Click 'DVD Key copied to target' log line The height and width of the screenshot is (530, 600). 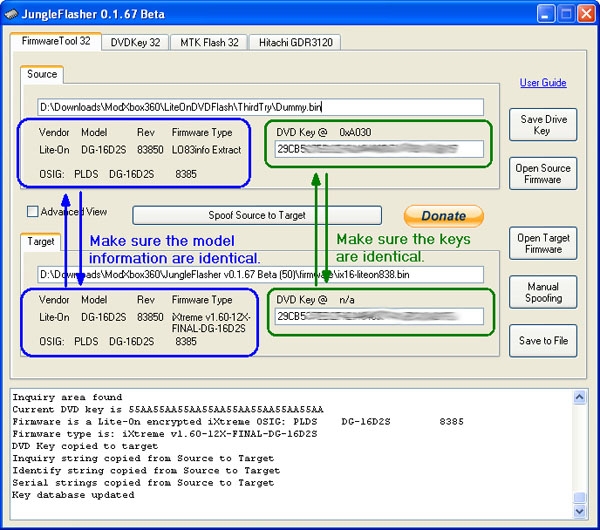tap(85, 446)
